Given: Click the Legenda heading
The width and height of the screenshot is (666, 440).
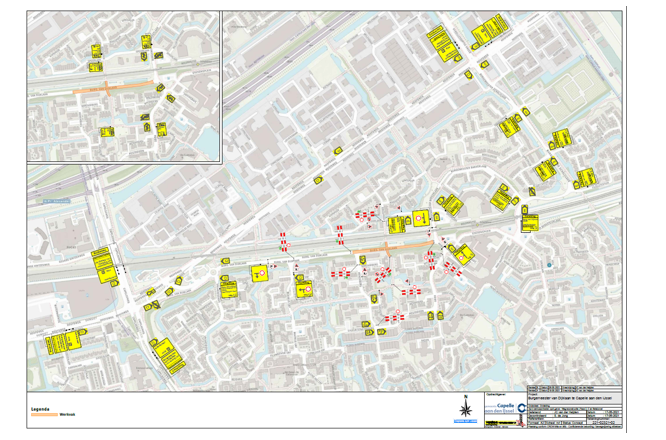Looking at the screenshot, I should [x=39, y=408].
